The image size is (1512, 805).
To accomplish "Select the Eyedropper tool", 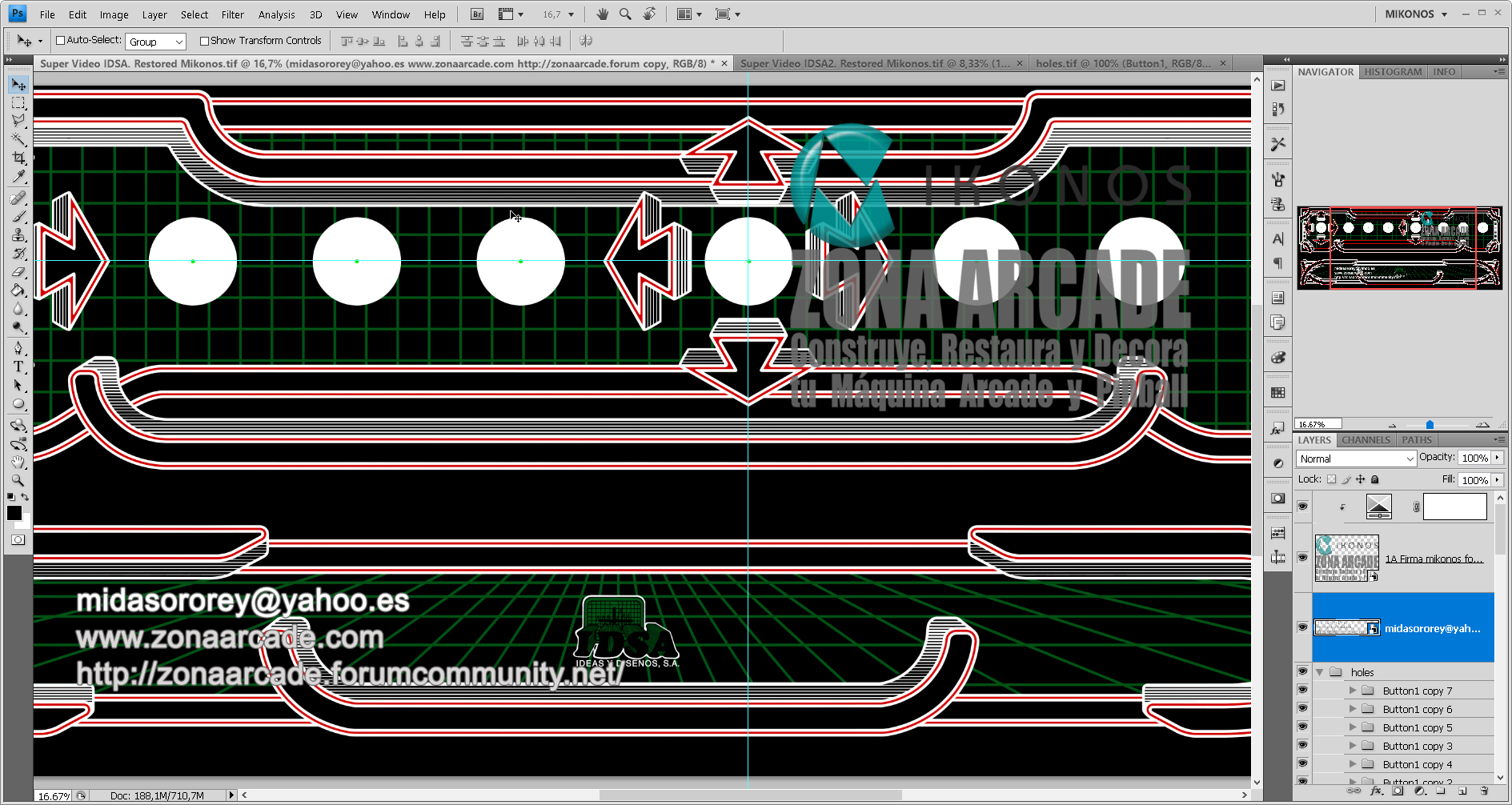I will 18,178.
